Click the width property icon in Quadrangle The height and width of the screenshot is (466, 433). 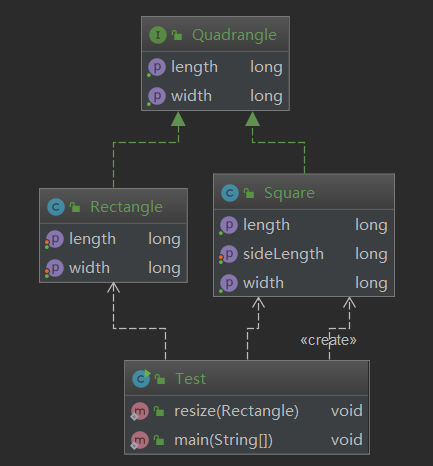[156, 96]
